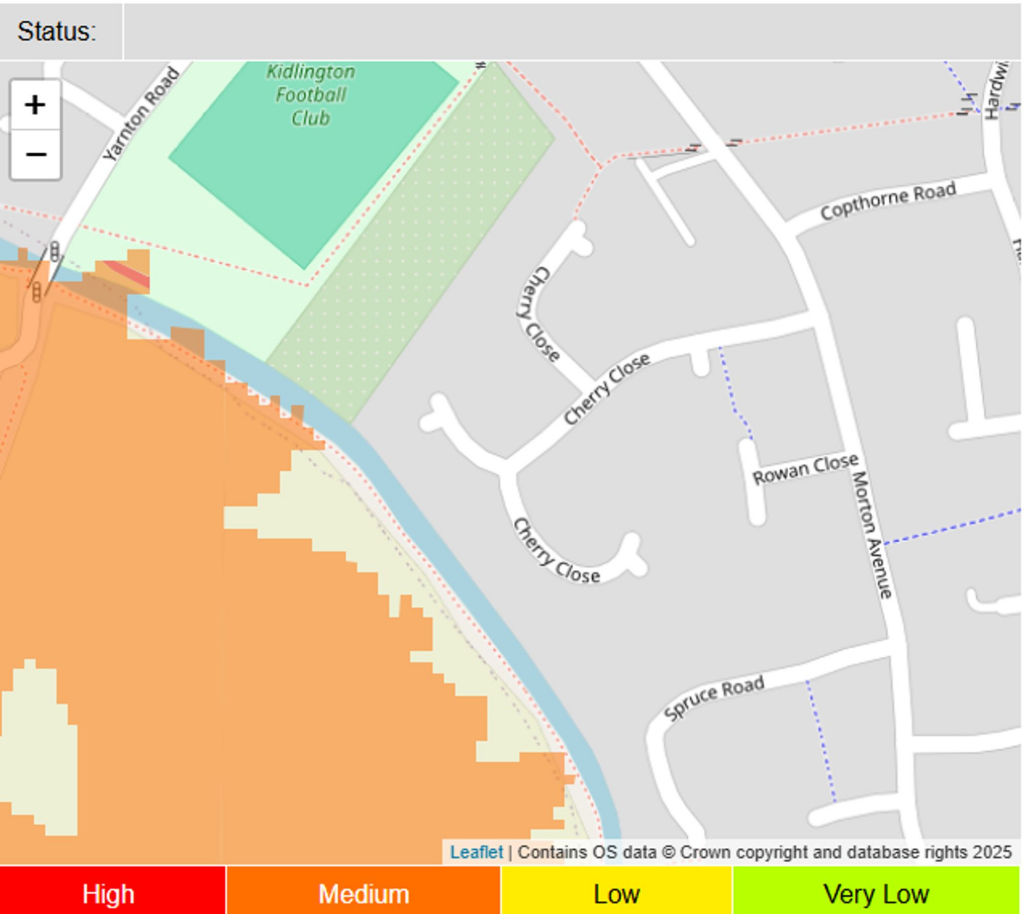
Task: Click the yellow Low risk legend block
Action: 616,892
